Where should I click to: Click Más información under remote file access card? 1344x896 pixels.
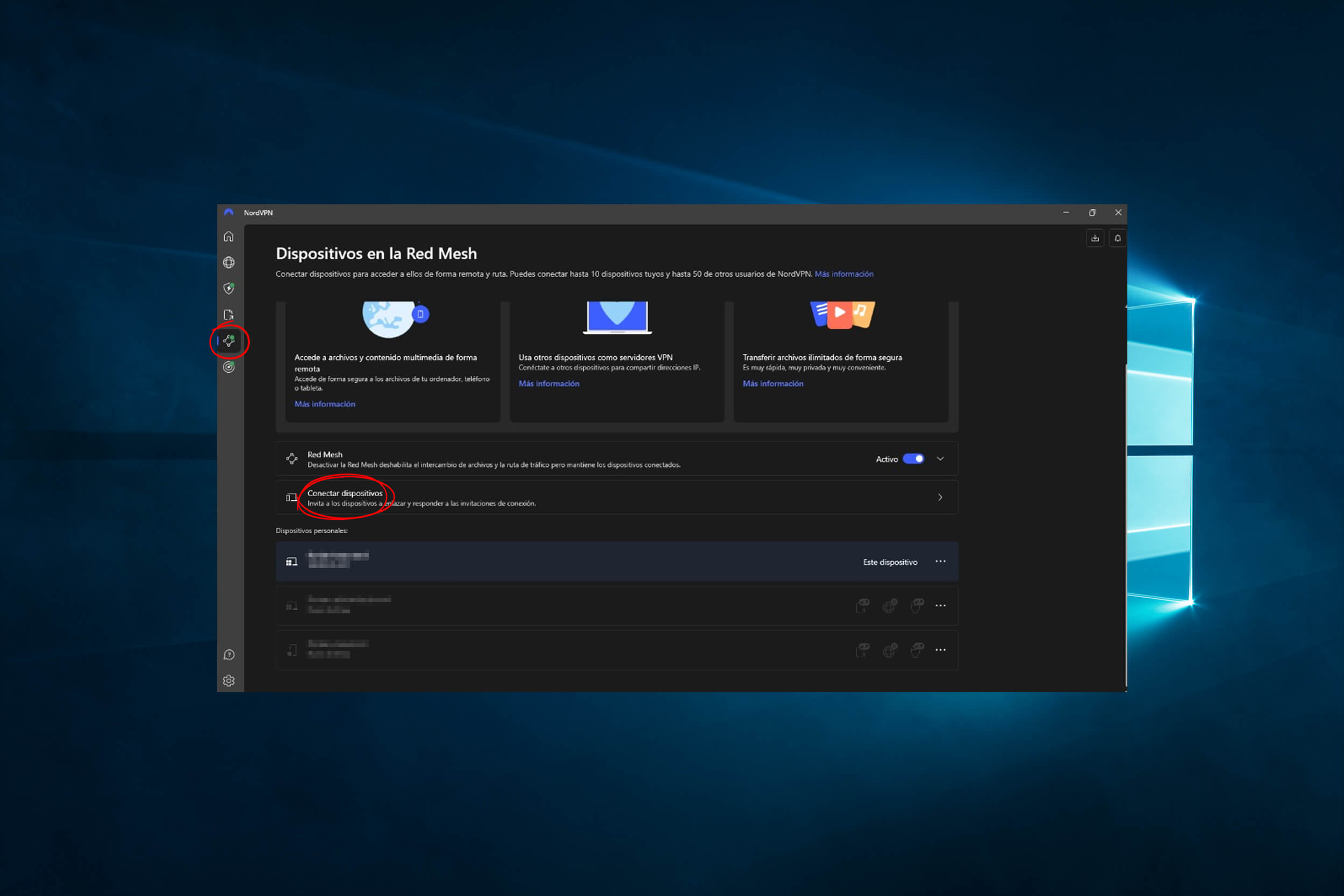[x=325, y=404]
